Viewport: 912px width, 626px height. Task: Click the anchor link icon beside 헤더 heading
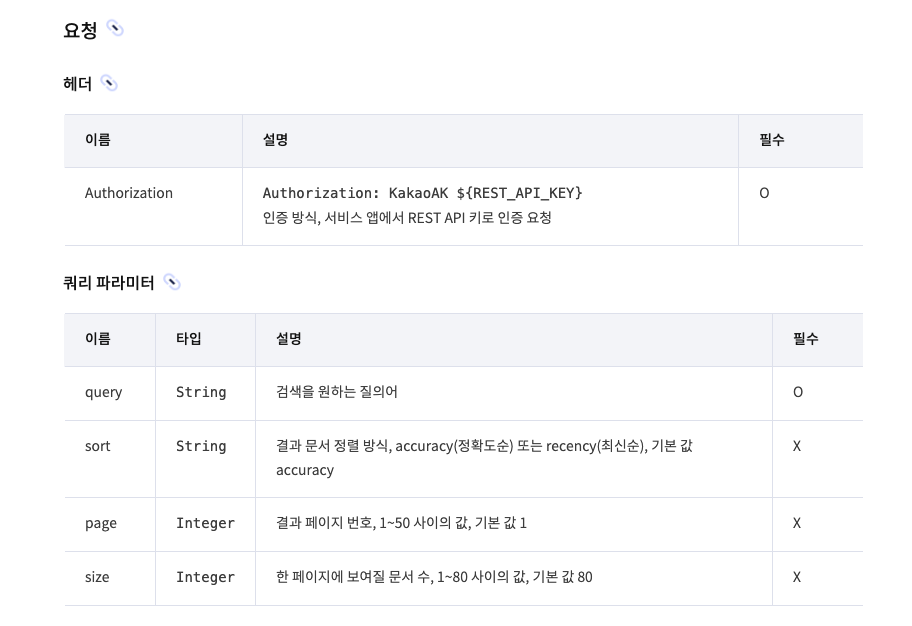click(109, 83)
